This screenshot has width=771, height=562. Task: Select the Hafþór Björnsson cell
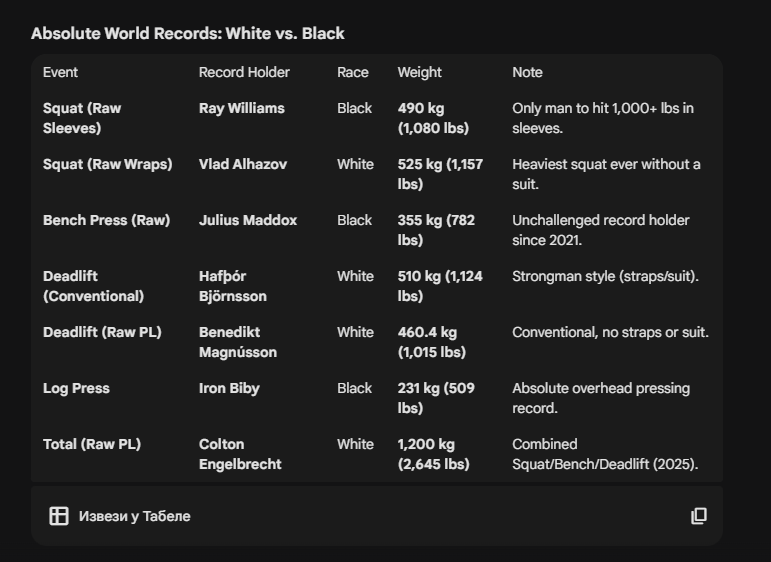click(x=232, y=286)
